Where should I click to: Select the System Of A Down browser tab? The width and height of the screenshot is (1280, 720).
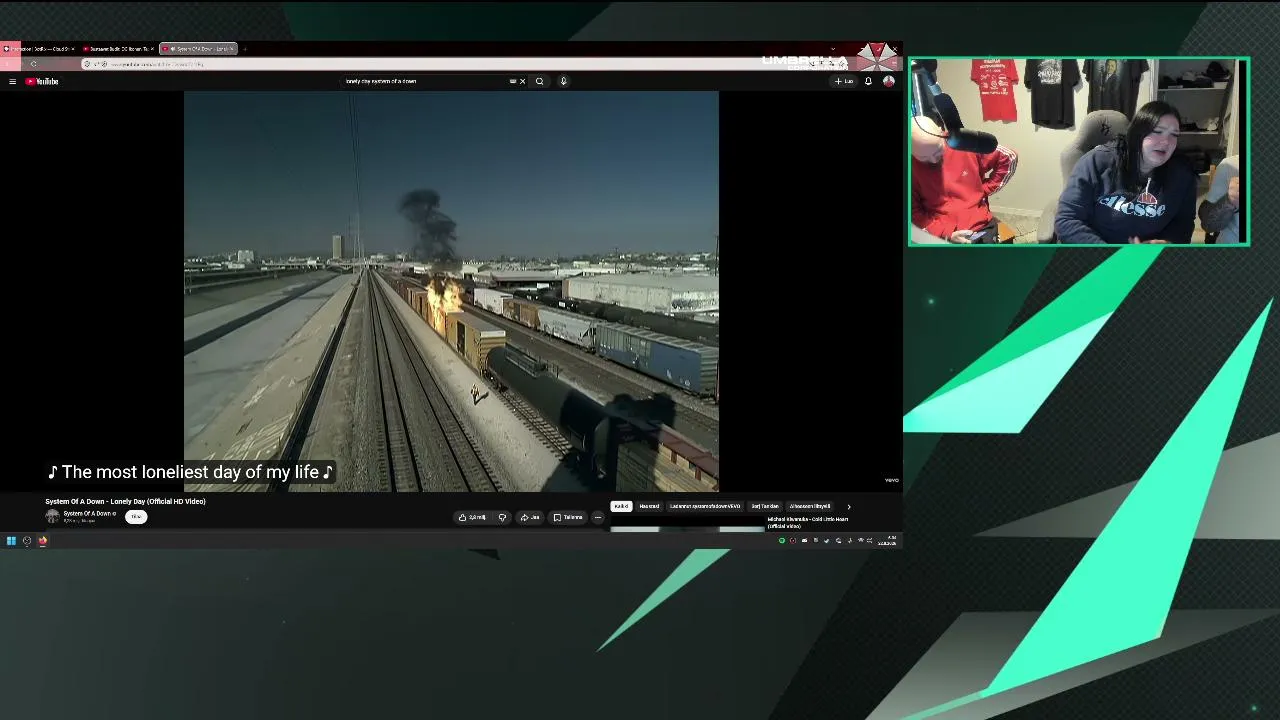[198, 48]
